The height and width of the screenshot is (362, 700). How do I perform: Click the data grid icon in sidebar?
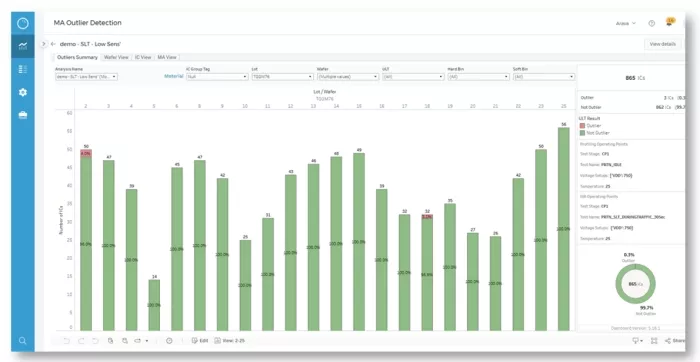23,69
